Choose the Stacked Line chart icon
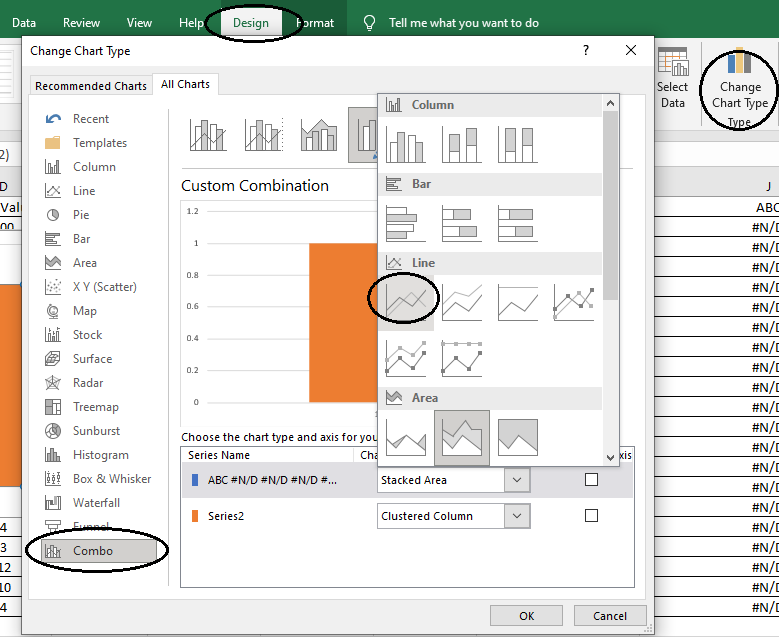This screenshot has width=779, height=637. pos(462,302)
